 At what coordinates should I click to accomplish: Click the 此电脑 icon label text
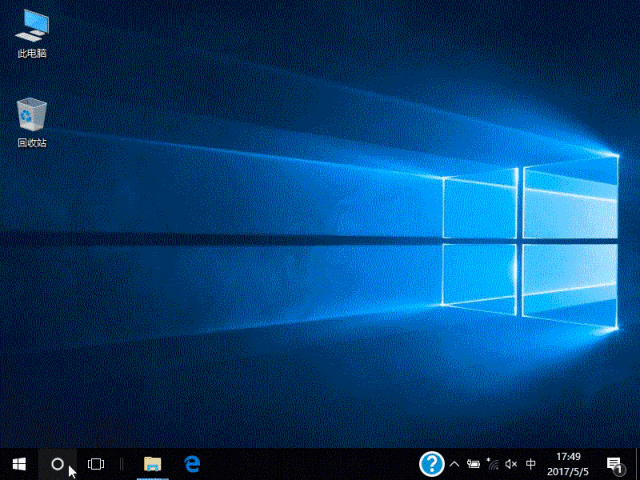point(32,53)
